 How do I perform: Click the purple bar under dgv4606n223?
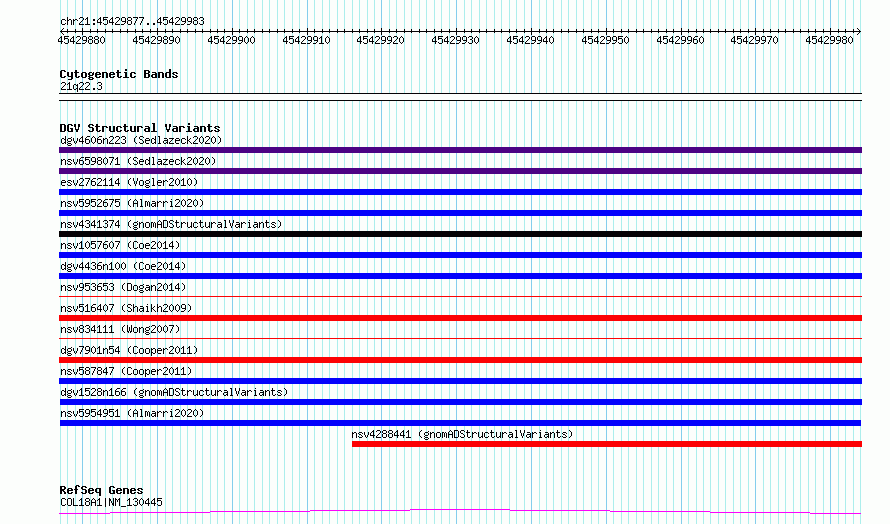click(x=460, y=150)
